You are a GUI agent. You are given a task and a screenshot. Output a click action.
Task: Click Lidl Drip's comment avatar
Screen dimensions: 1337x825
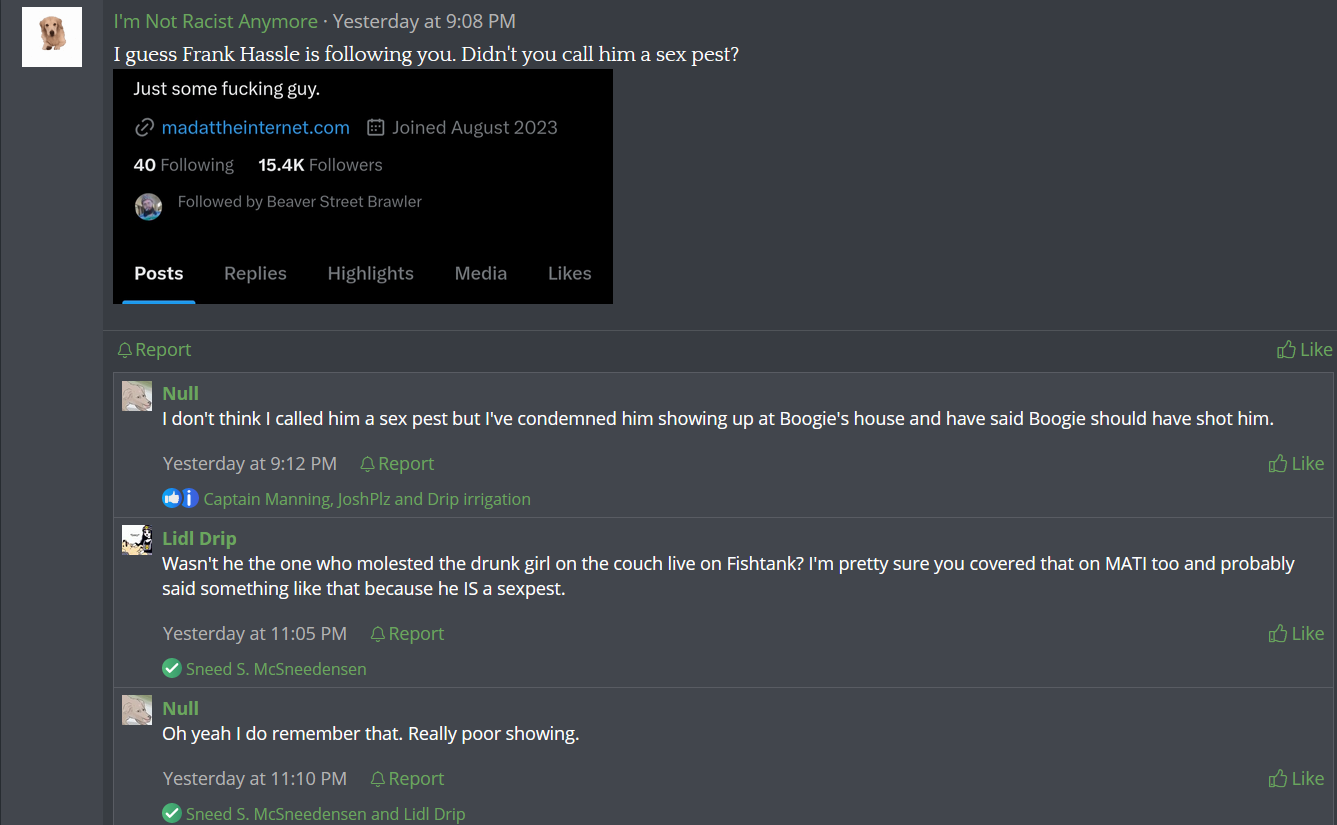[137, 540]
